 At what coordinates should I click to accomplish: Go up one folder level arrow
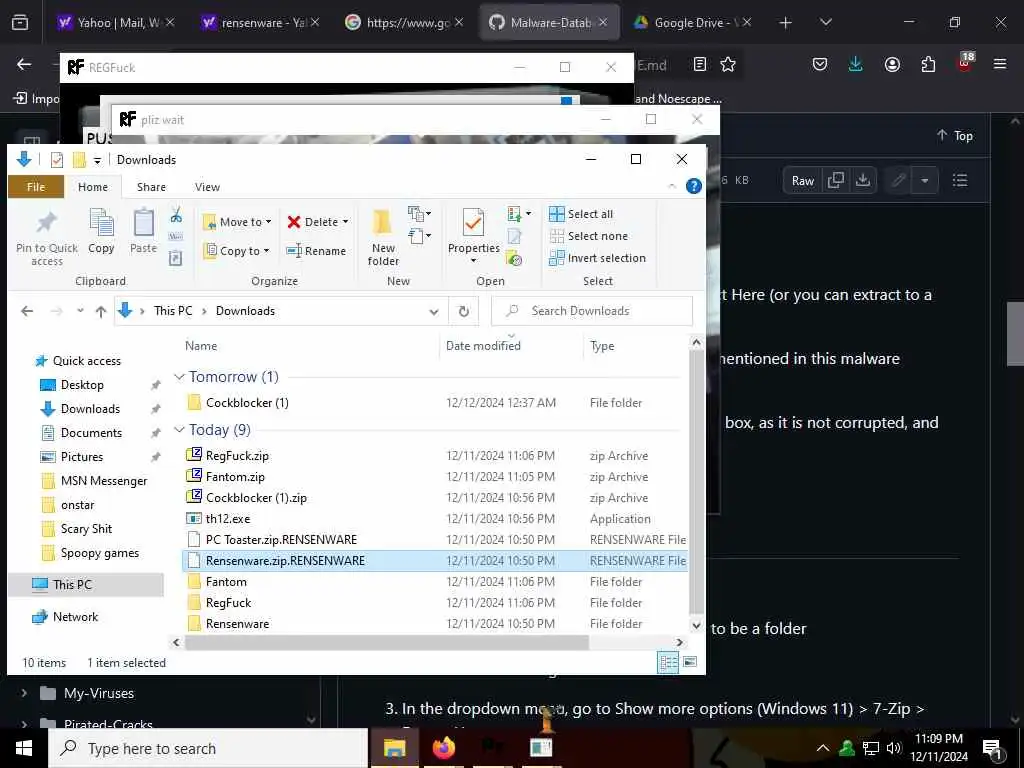101,312
